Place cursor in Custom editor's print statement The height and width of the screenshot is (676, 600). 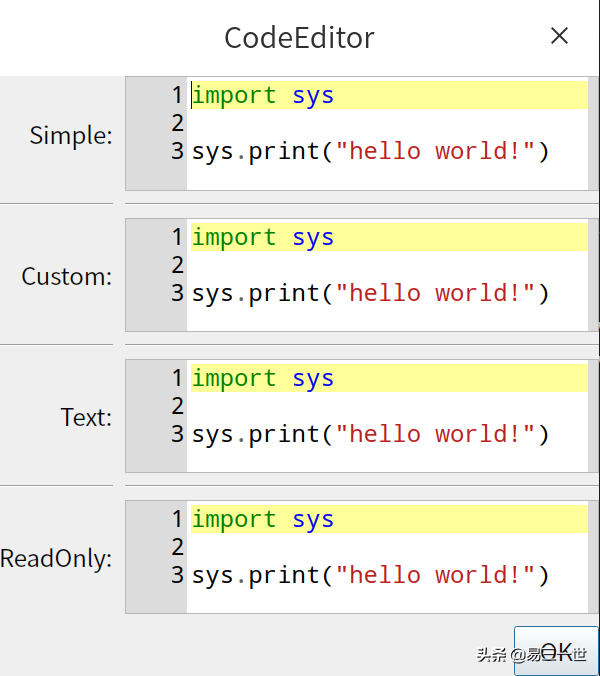[x=370, y=294]
